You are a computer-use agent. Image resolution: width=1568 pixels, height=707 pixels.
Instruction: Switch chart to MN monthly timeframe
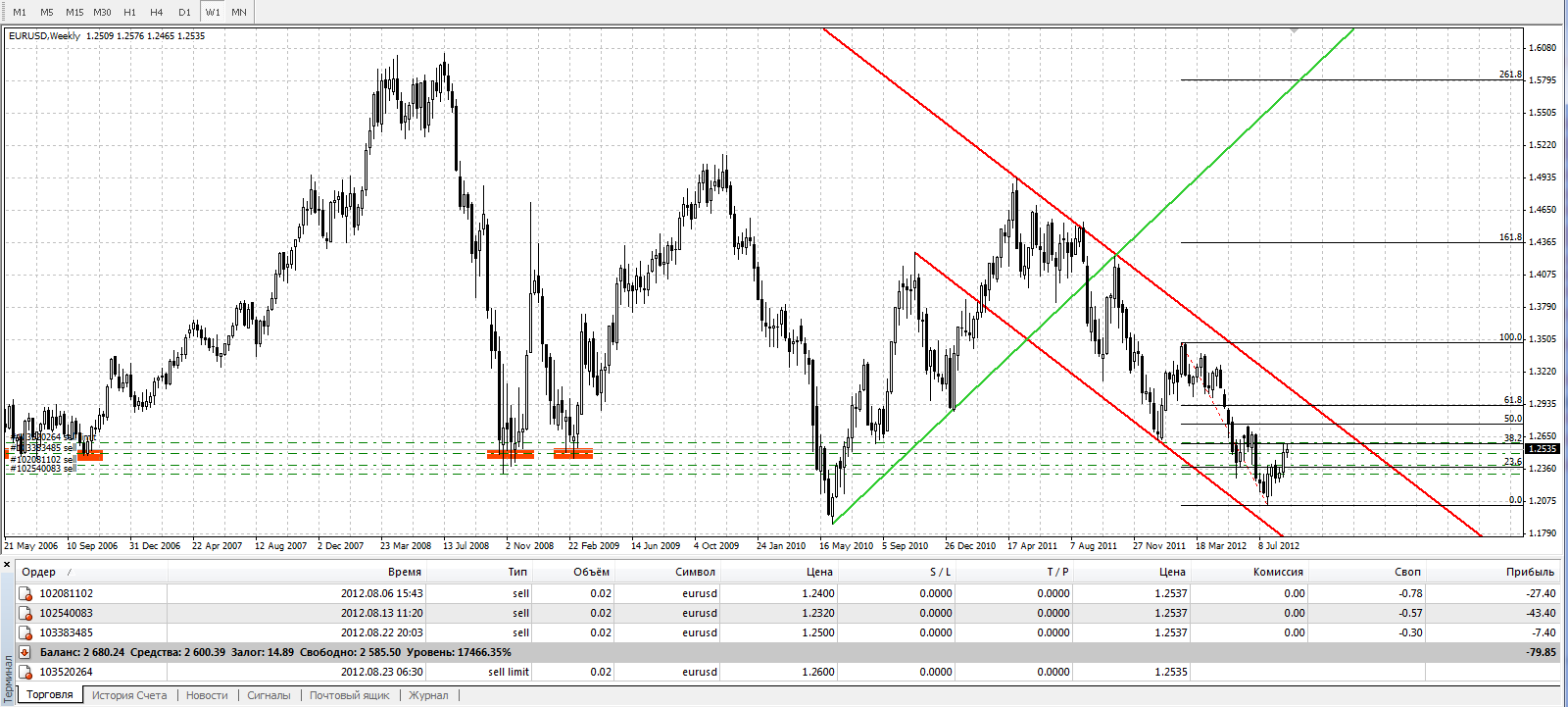pos(239,12)
